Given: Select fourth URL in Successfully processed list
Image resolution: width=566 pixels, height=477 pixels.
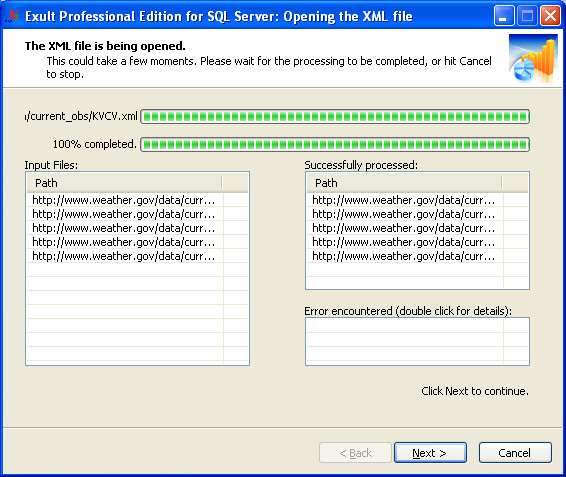Looking at the screenshot, I should click(404, 242).
